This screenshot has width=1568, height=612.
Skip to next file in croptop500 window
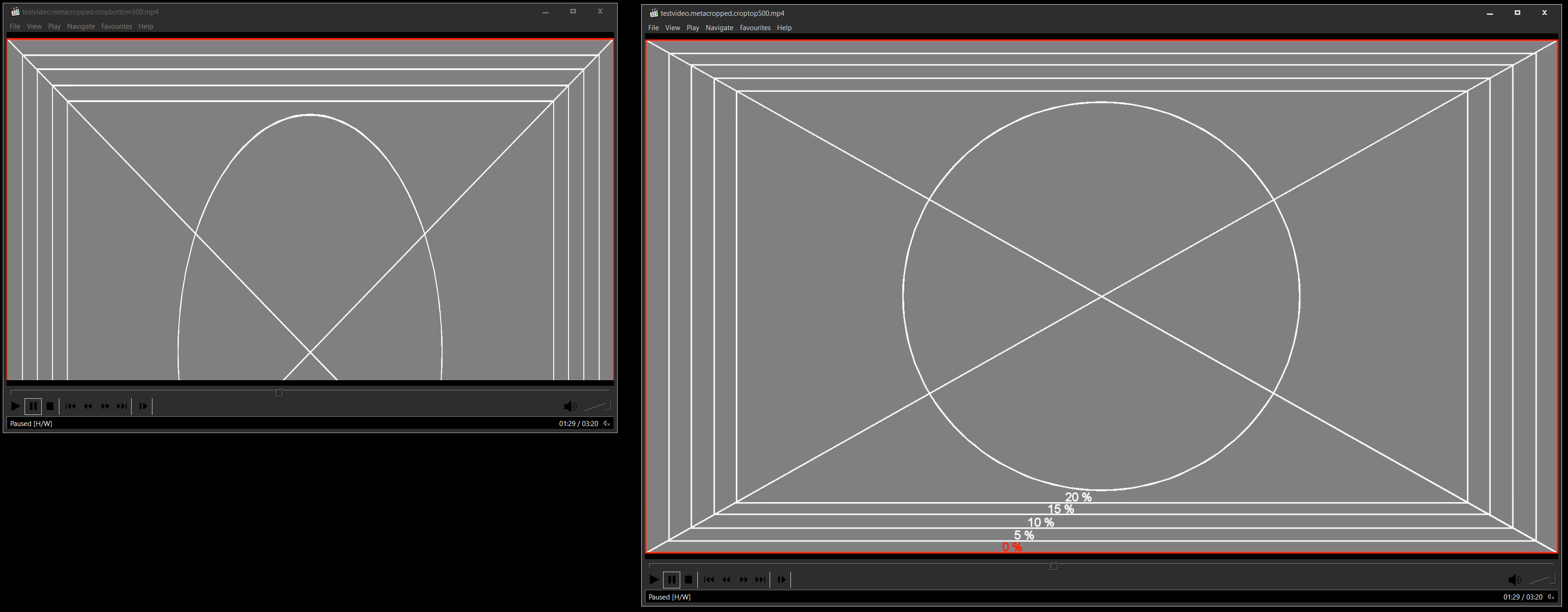coord(760,580)
